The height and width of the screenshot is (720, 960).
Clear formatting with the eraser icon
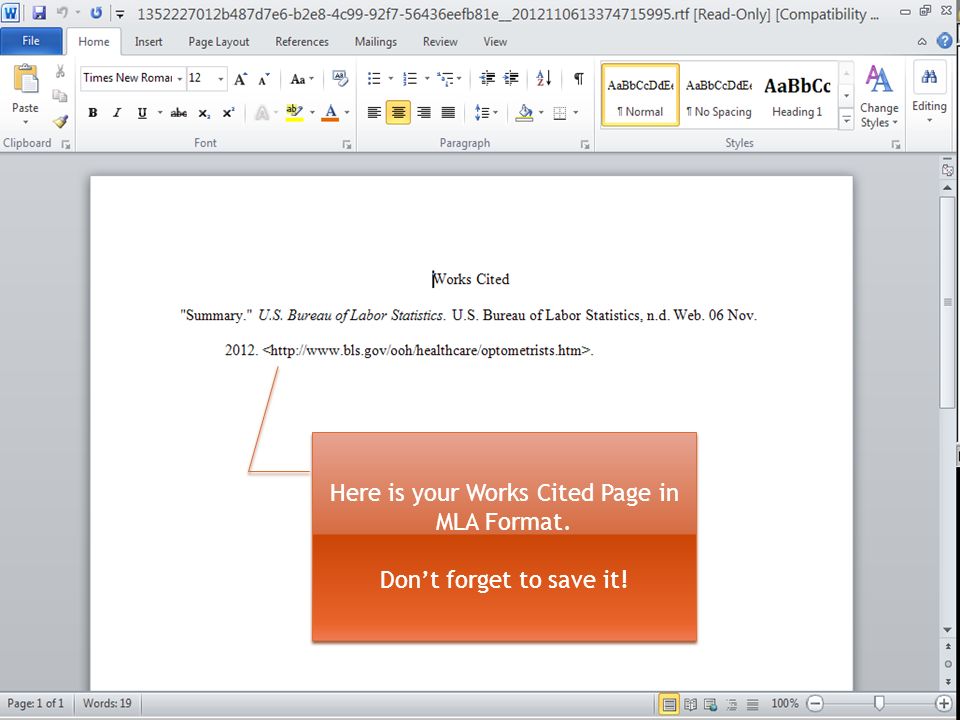340,78
